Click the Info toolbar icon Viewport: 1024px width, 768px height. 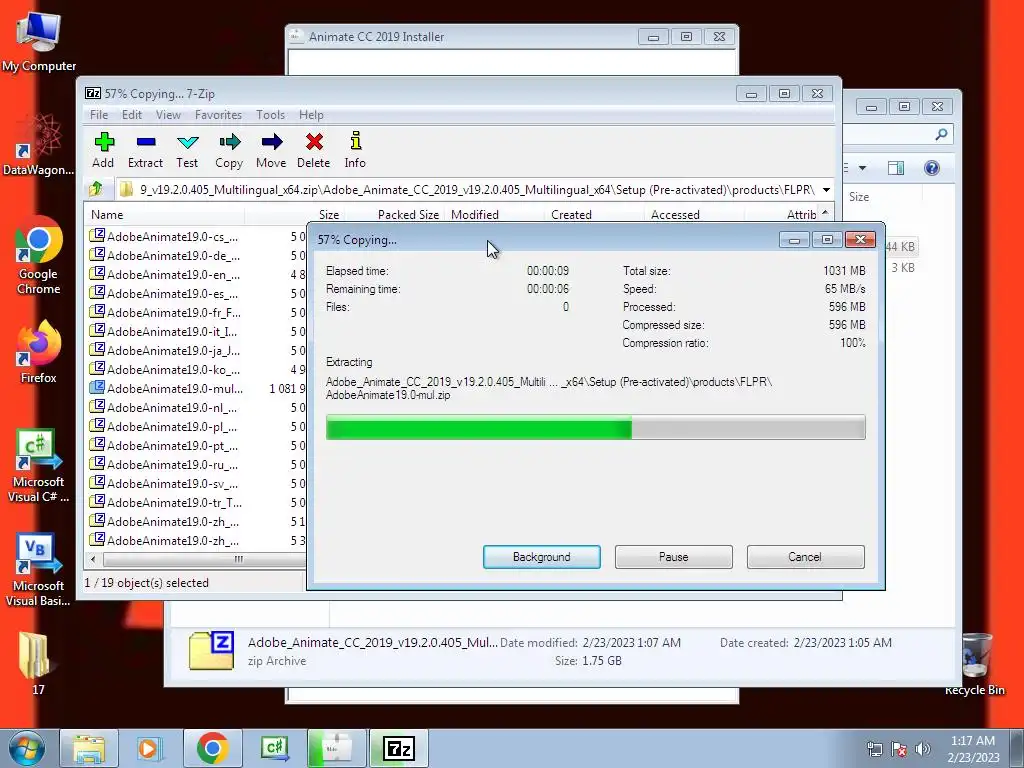(355, 150)
